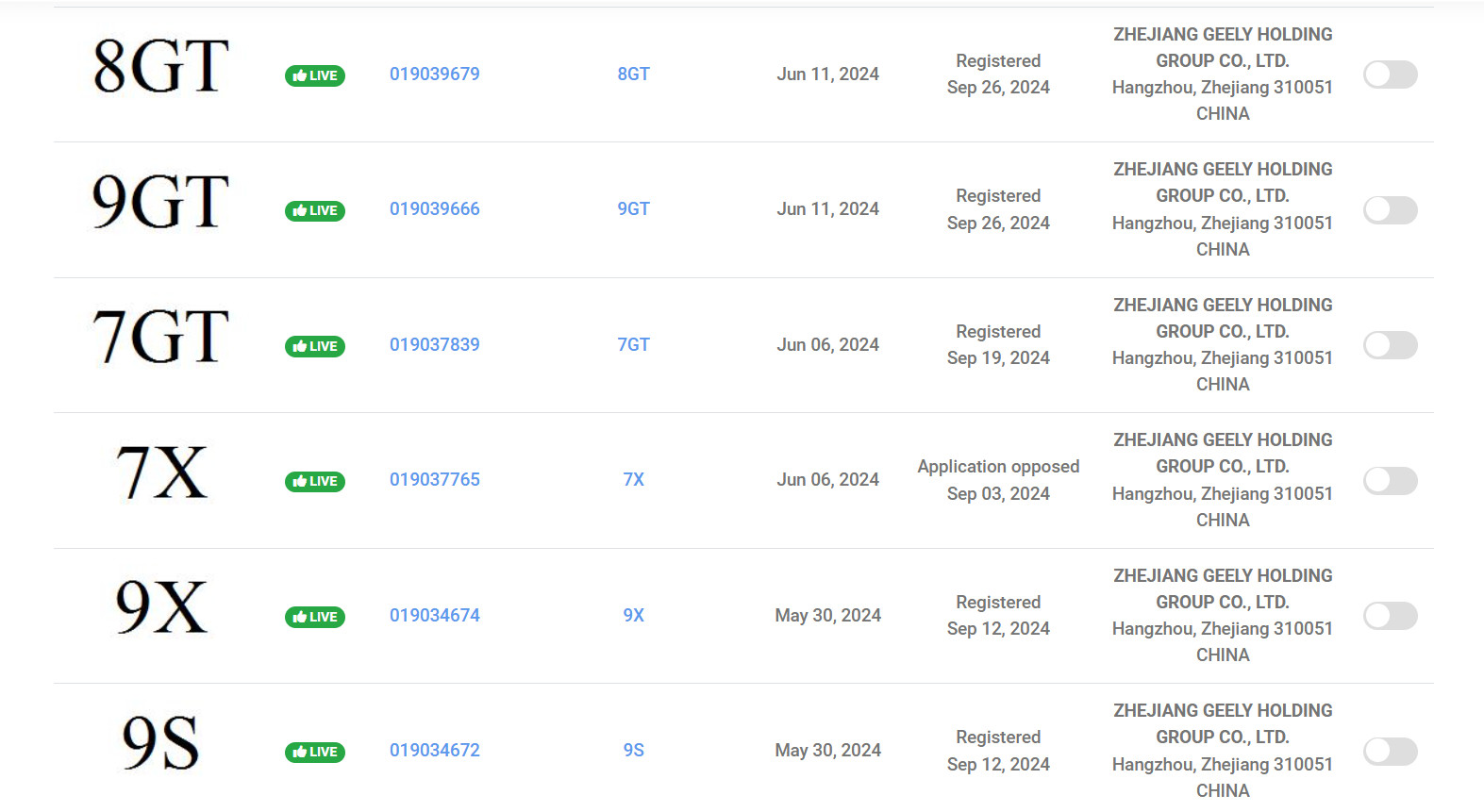The height and width of the screenshot is (812, 1484).
Task: Click 'May 30, 2024' in the 9S row
Action: click(828, 750)
